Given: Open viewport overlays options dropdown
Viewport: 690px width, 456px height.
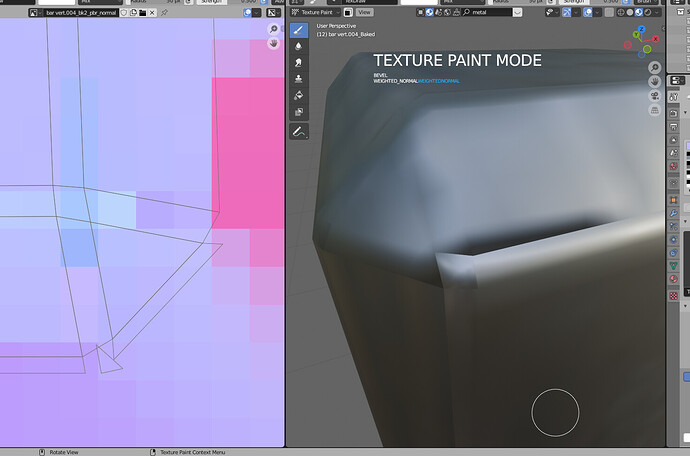Looking at the screenshot, I should point(597,12).
